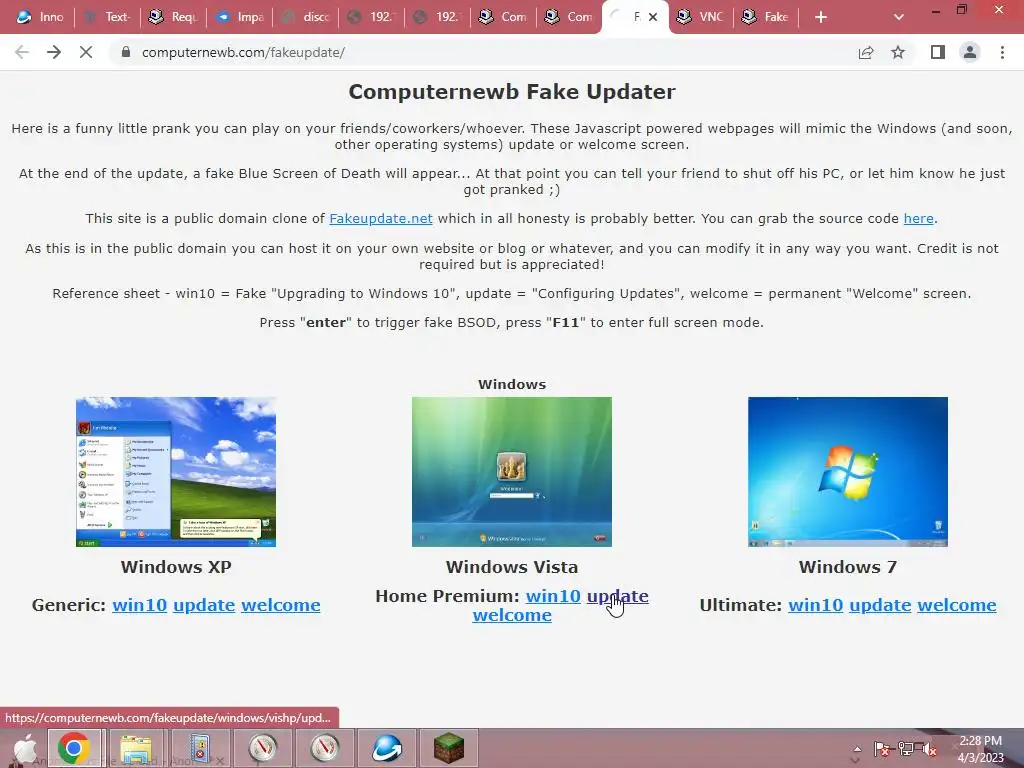Go back to the previous page
The width and height of the screenshot is (1024, 768).
coord(22,52)
